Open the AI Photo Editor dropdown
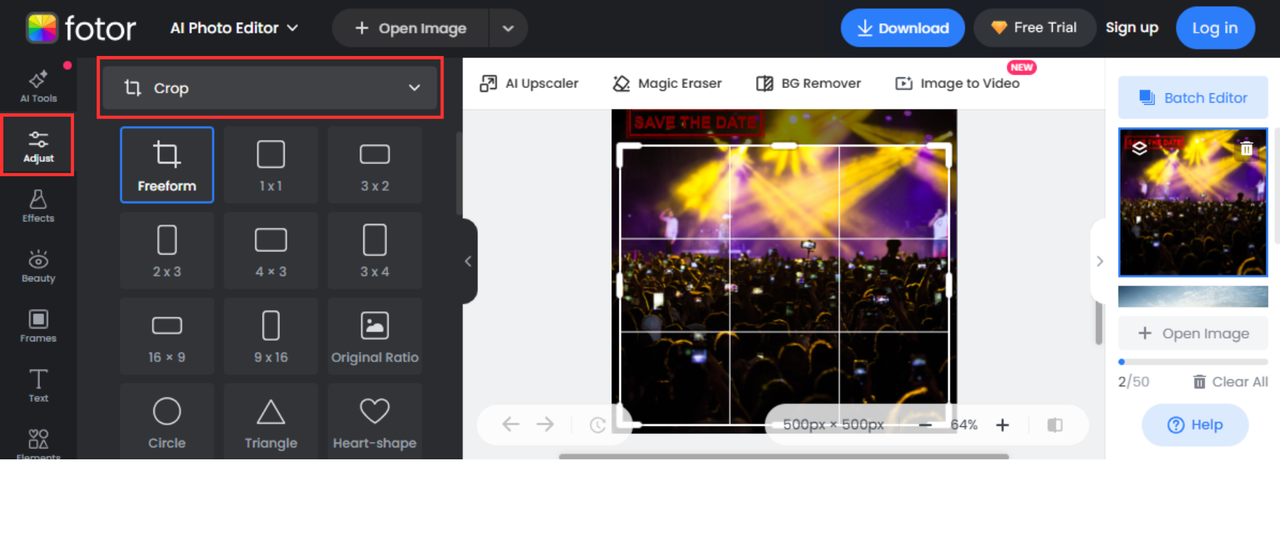1280x560 pixels. point(234,28)
